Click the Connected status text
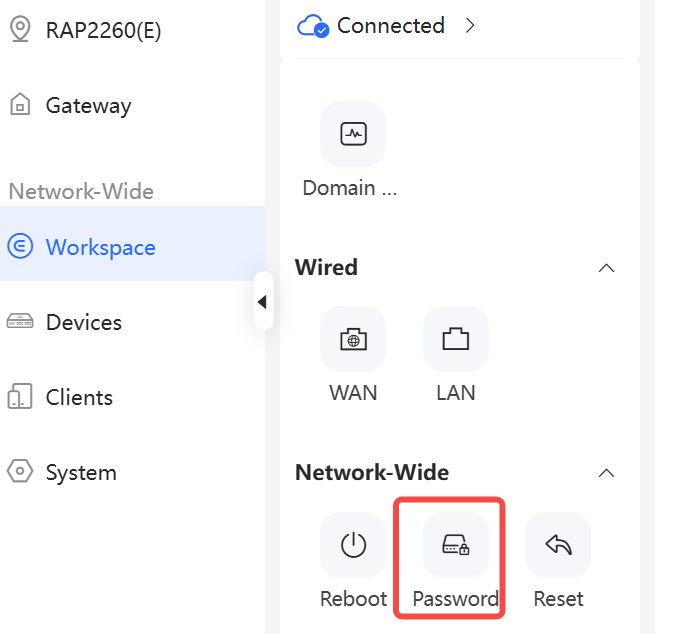682x634 pixels. click(x=390, y=26)
